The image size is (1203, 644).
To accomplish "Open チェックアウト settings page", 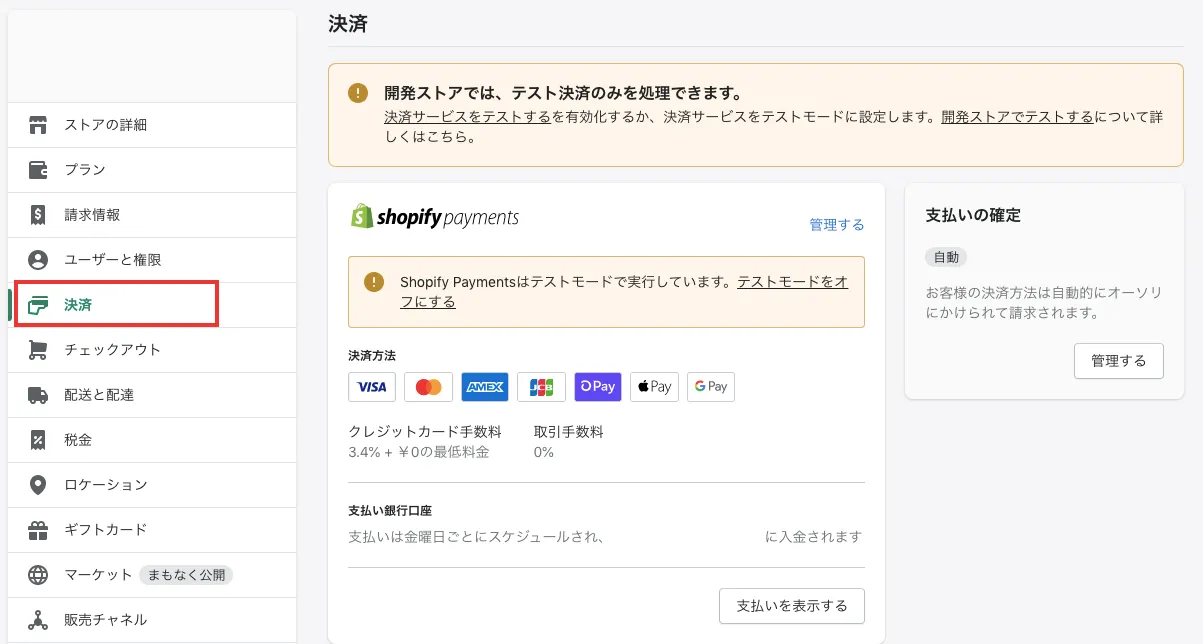I will pos(152,350).
